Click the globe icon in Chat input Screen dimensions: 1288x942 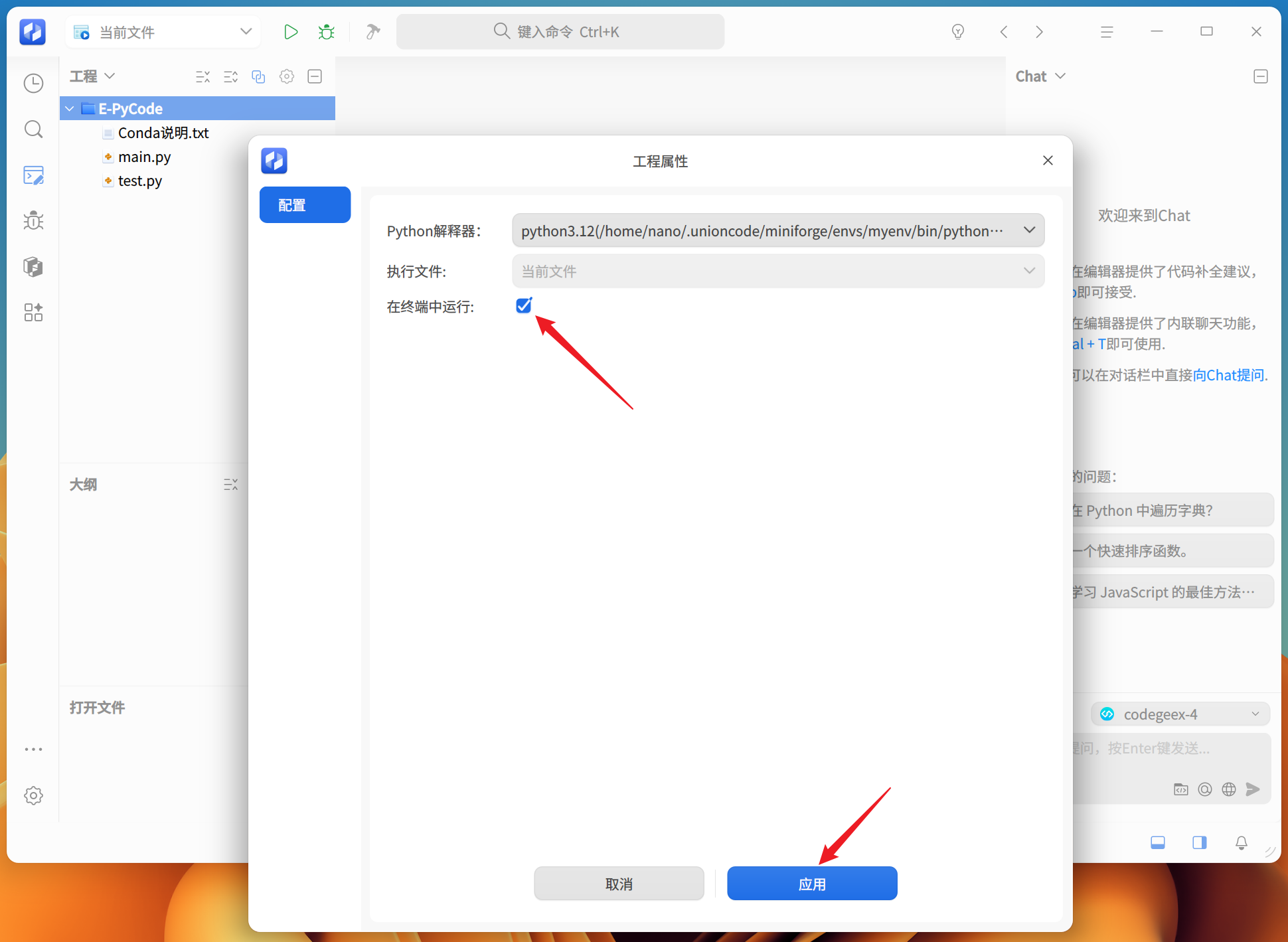pos(1229,789)
